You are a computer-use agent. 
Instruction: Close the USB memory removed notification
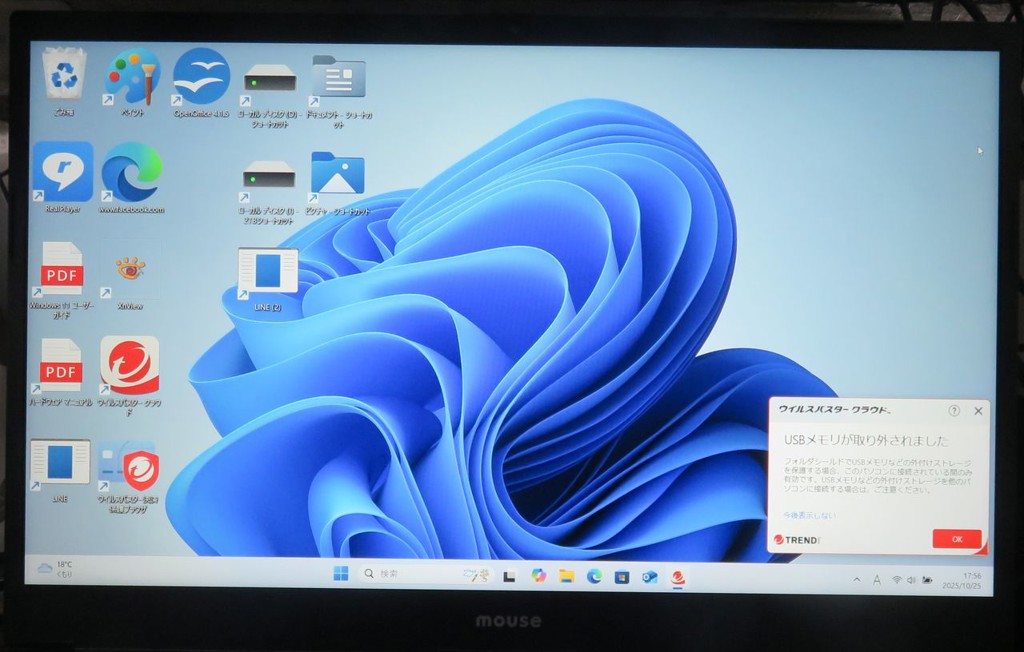[978, 411]
